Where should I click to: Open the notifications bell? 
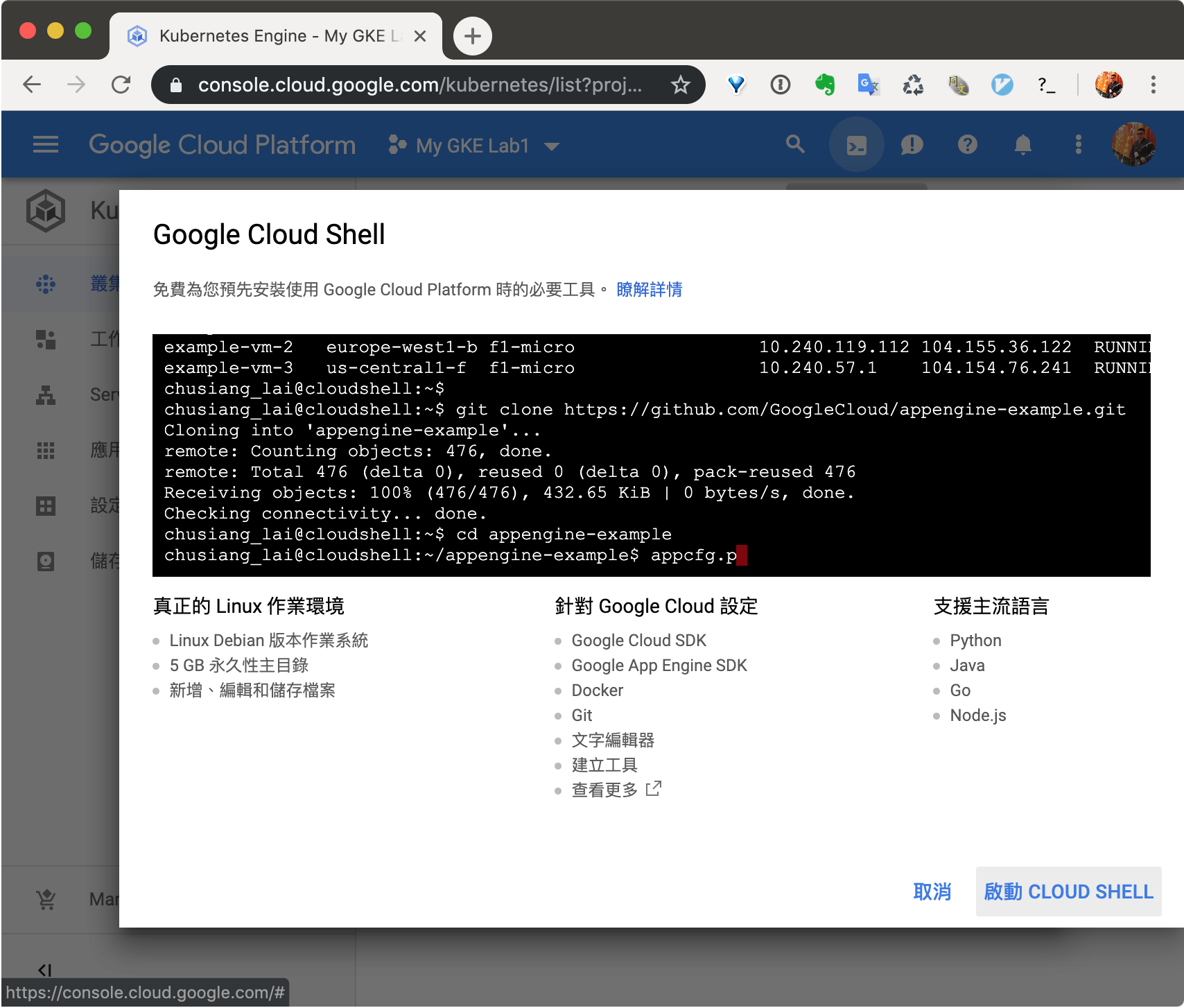click(x=1022, y=145)
